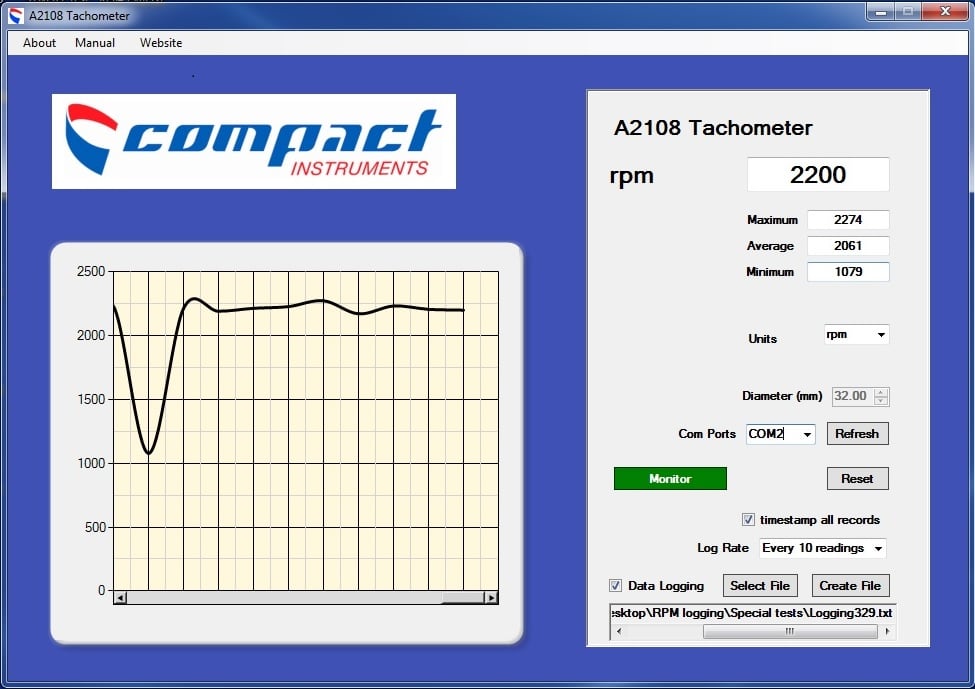Image resolution: width=975 pixels, height=689 pixels.
Task: Open the Com Ports dropdown showing COM2
Action: pos(780,433)
